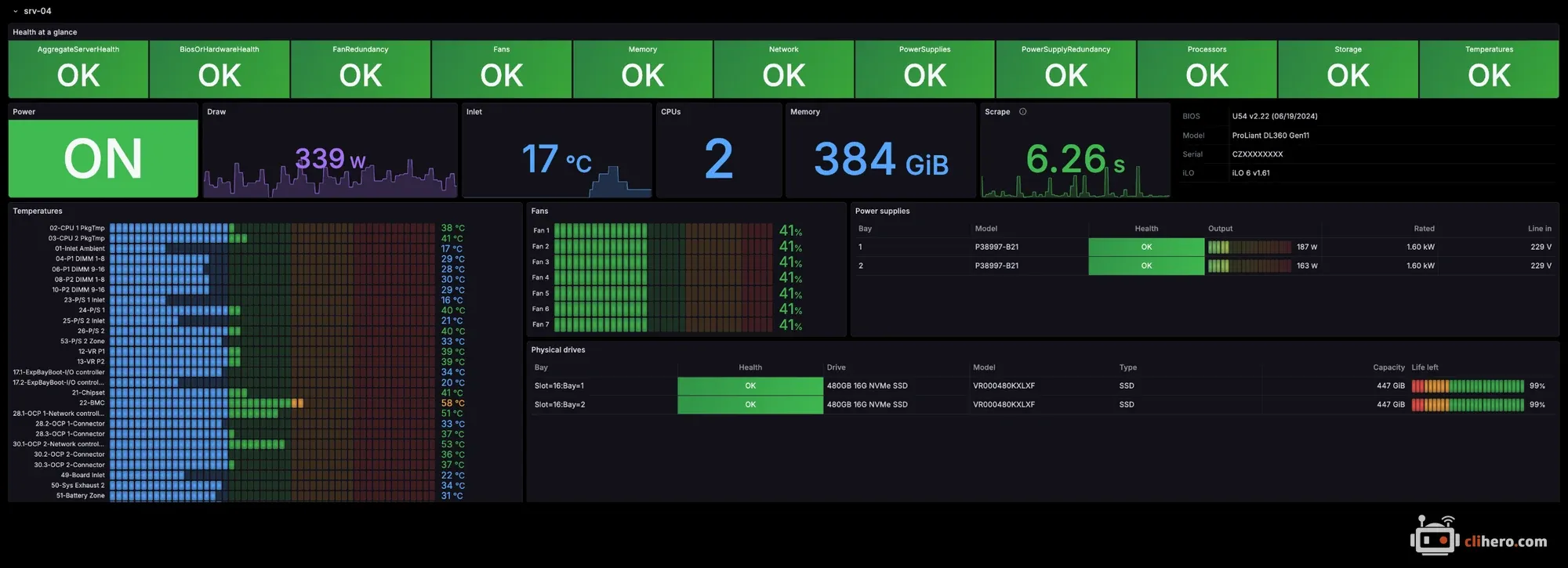The height and width of the screenshot is (568, 1568).
Task: Collapse the srv-04 dashboard row
Action: pos(16,11)
